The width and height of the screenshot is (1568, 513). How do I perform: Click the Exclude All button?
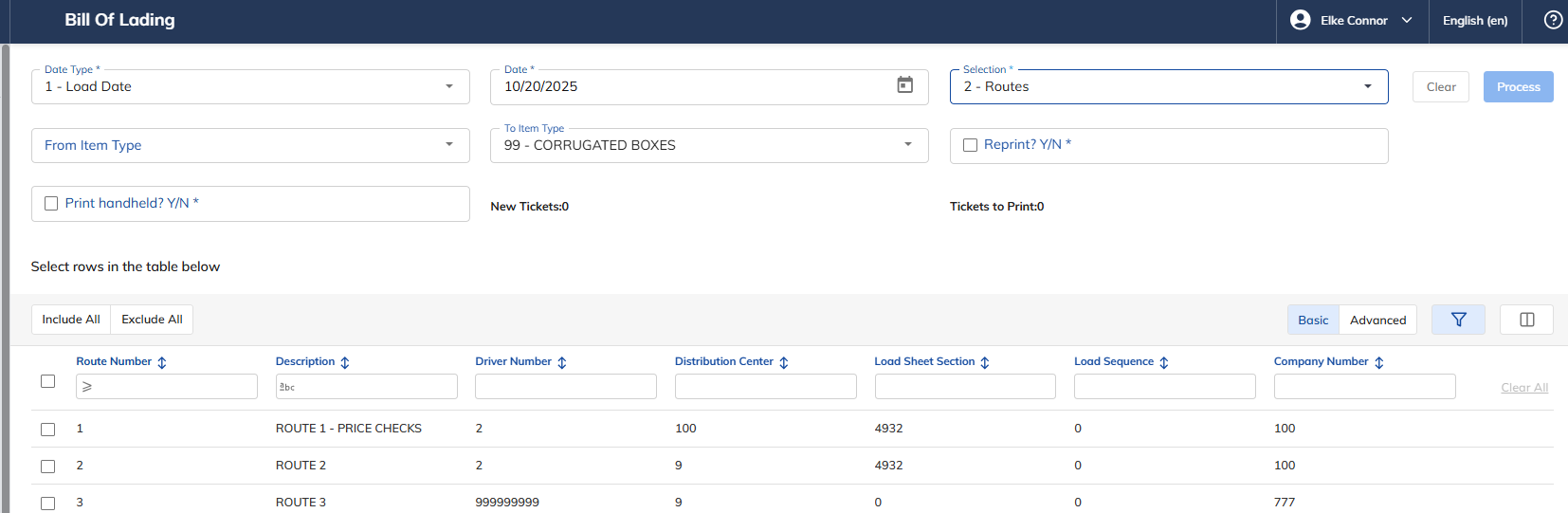(152, 320)
